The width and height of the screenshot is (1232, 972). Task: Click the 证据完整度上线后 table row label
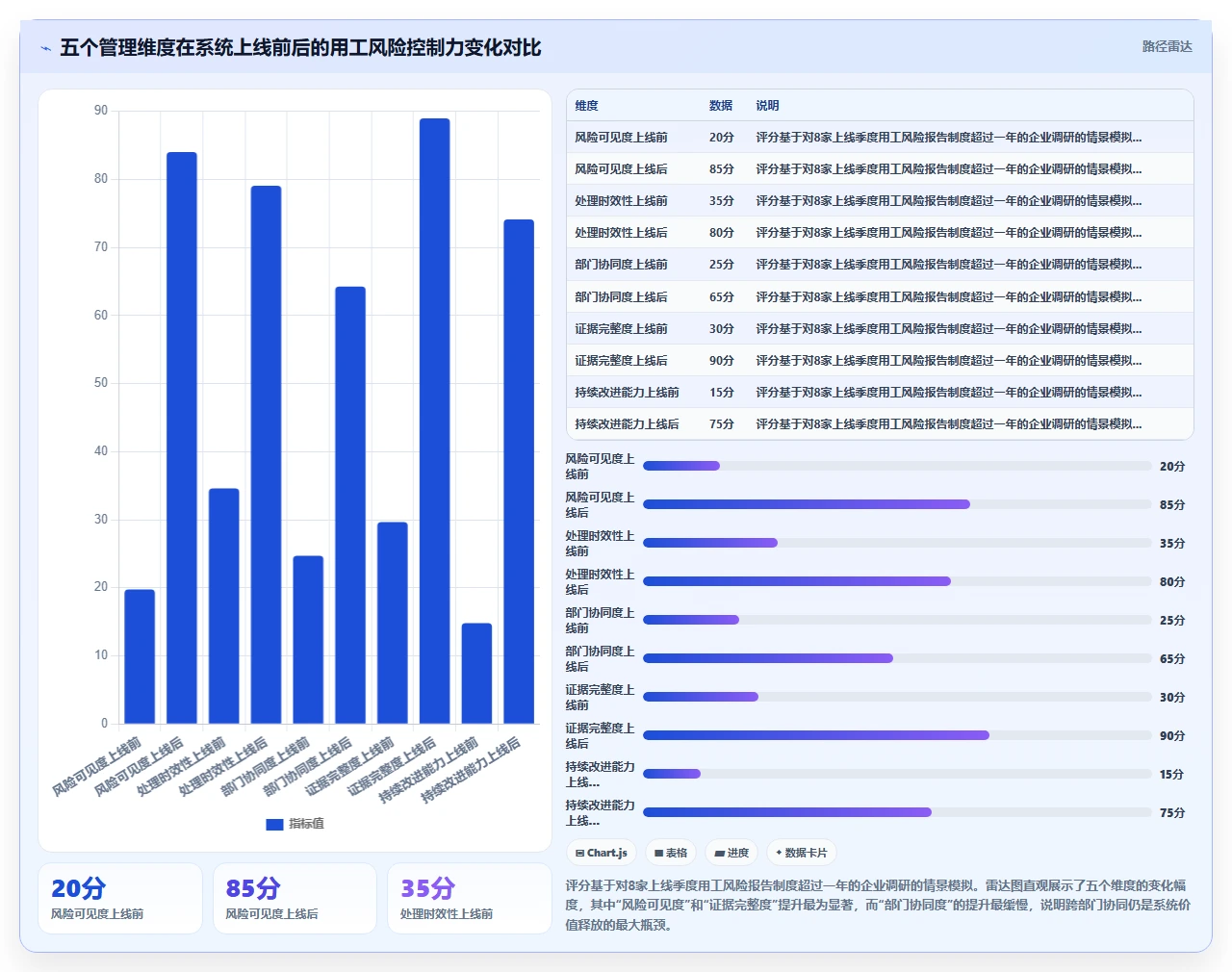[621, 361]
